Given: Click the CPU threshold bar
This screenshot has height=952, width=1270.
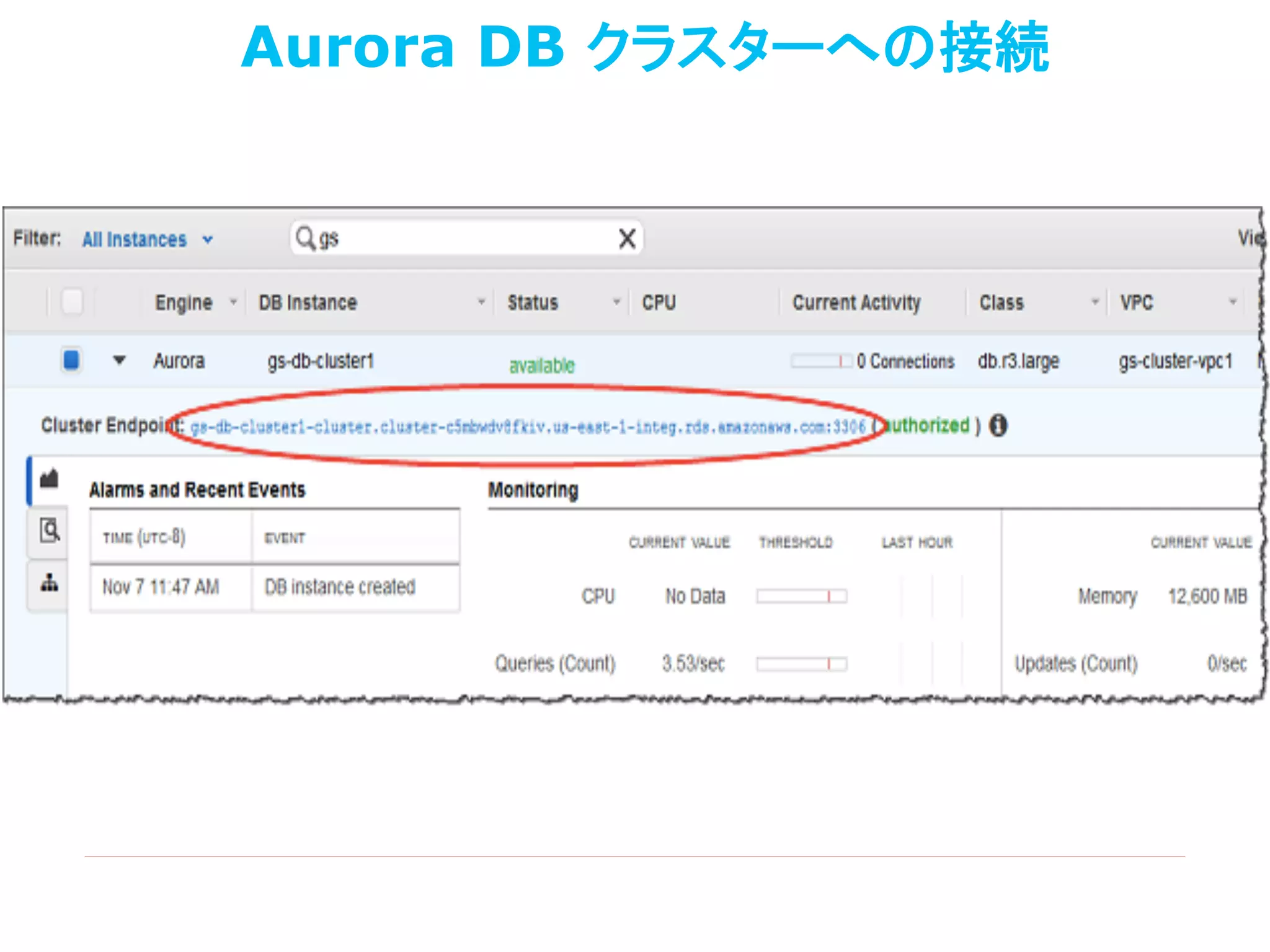Looking at the screenshot, I should tap(801, 596).
